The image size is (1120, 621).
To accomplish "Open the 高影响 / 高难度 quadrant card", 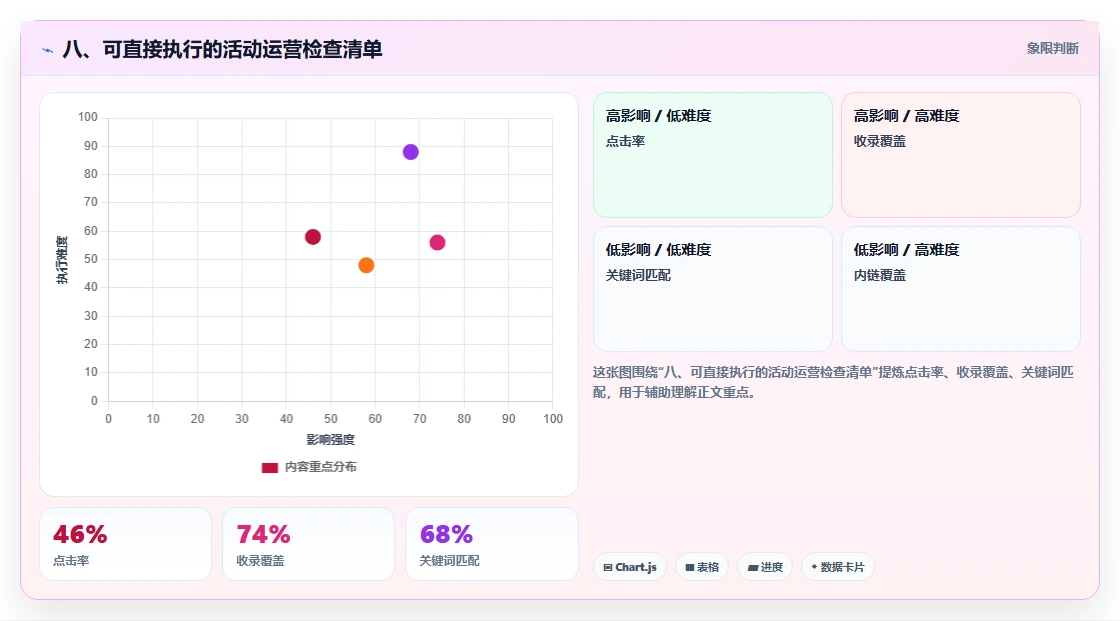I will click(x=961, y=155).
